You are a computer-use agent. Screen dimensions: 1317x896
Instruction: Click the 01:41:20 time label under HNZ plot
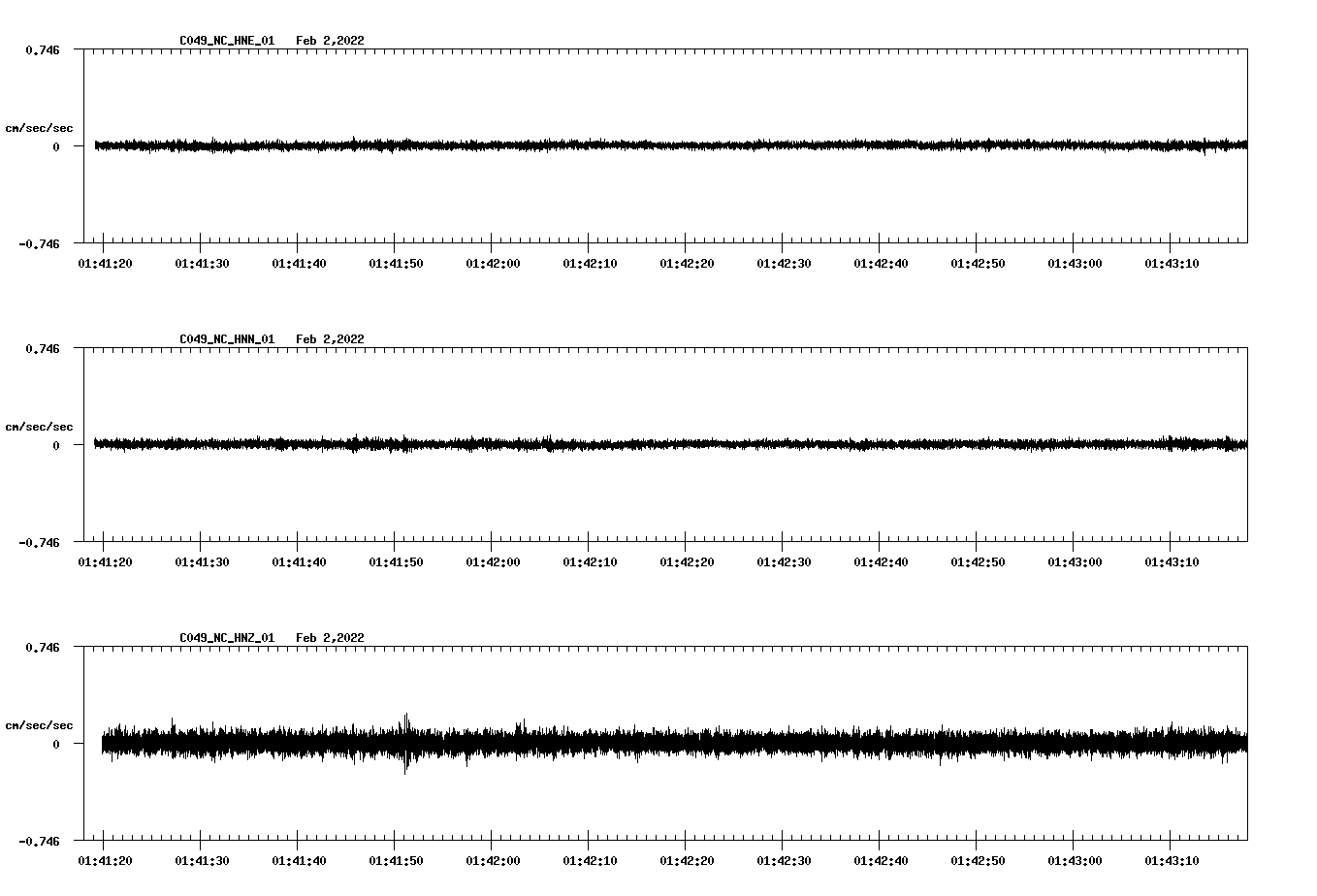[105, 861]
